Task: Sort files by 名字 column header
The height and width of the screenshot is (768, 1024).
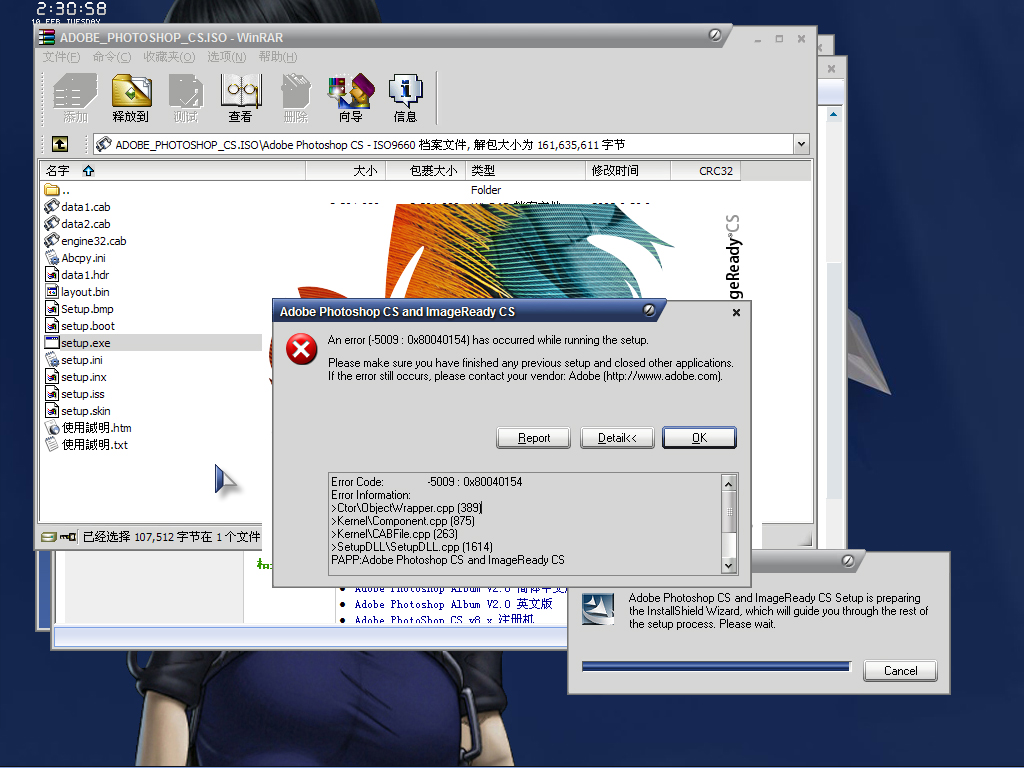Action: point(172,170)
